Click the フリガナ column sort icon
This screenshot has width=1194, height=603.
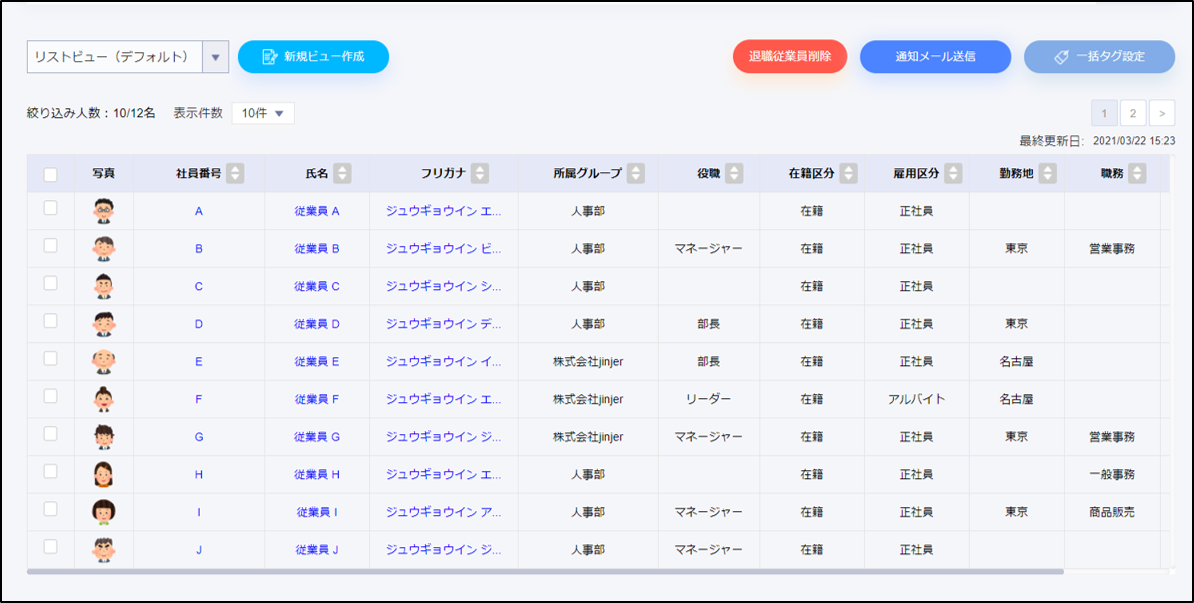tap(480, 174)
